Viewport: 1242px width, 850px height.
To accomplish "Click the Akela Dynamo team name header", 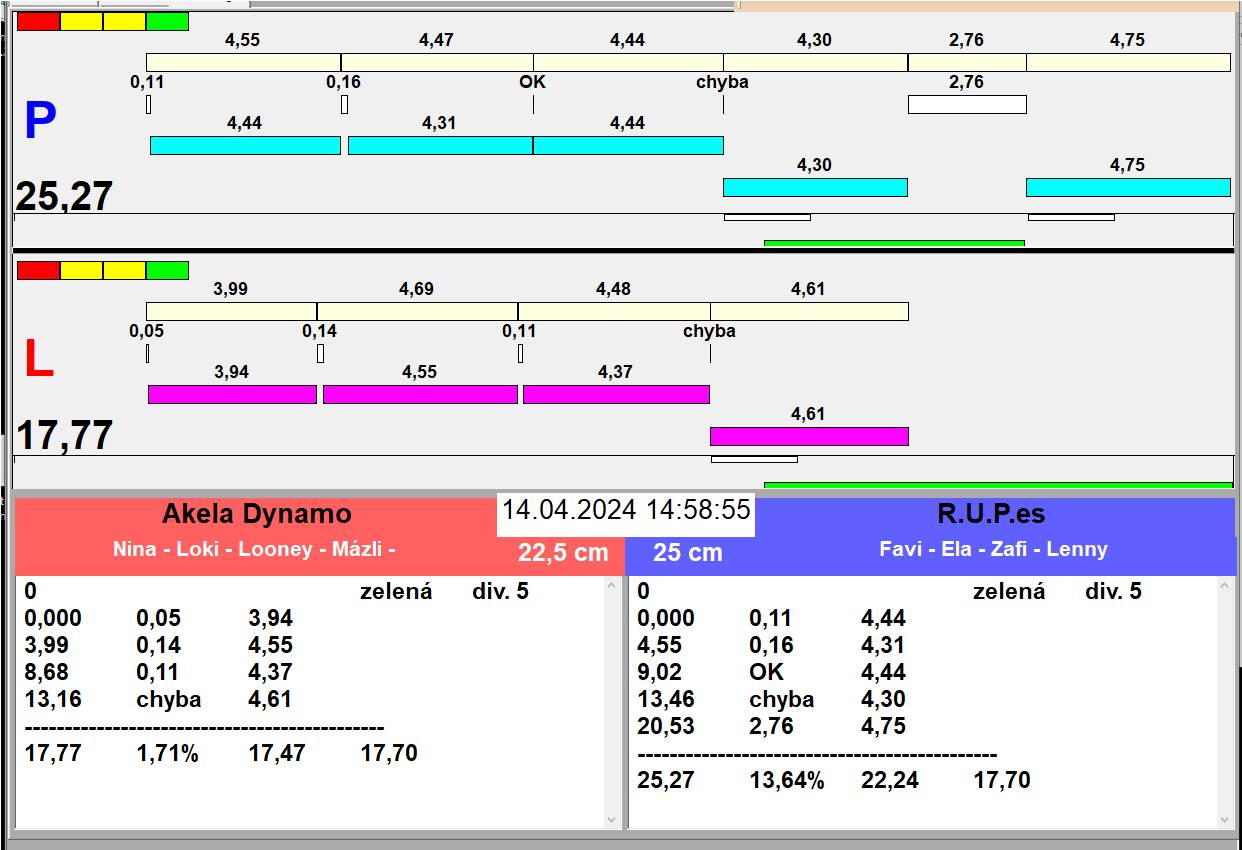I will (x=257, y=514).
